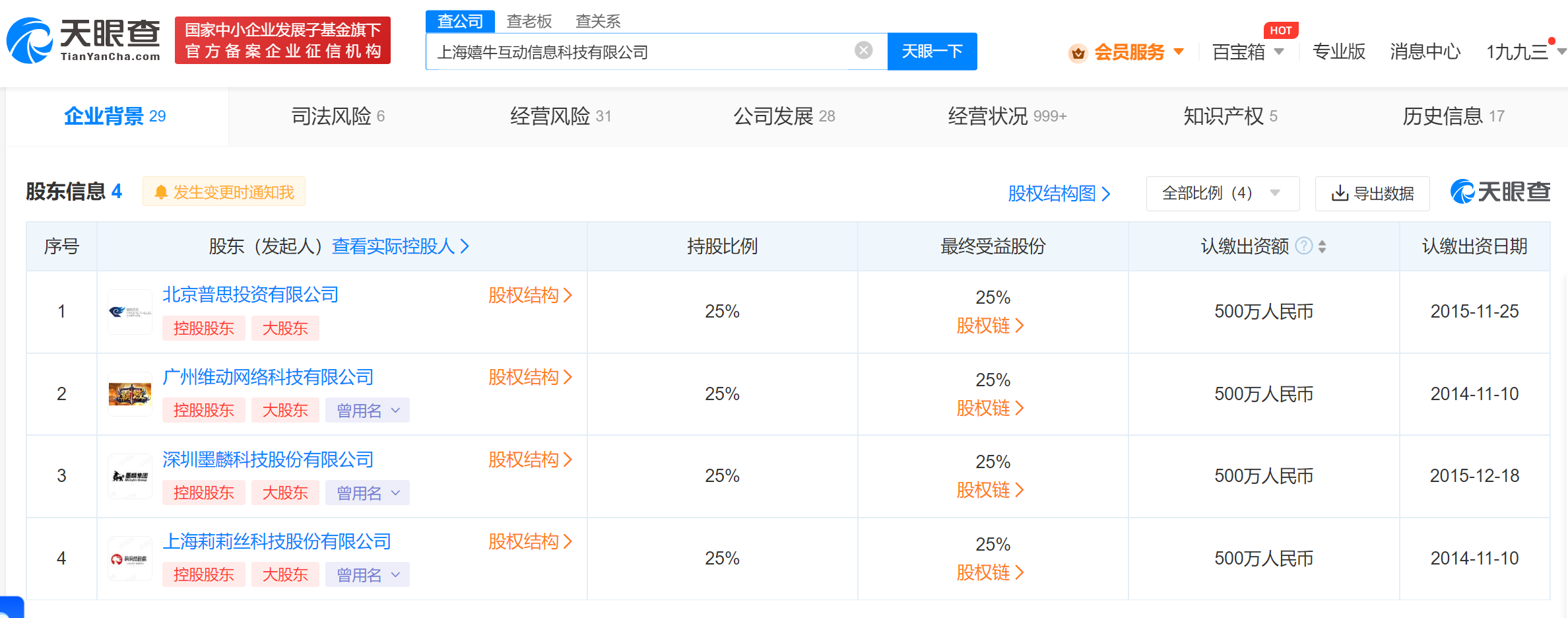Open 股权结构 for 深圳墨麟科技

click(530, 460)
